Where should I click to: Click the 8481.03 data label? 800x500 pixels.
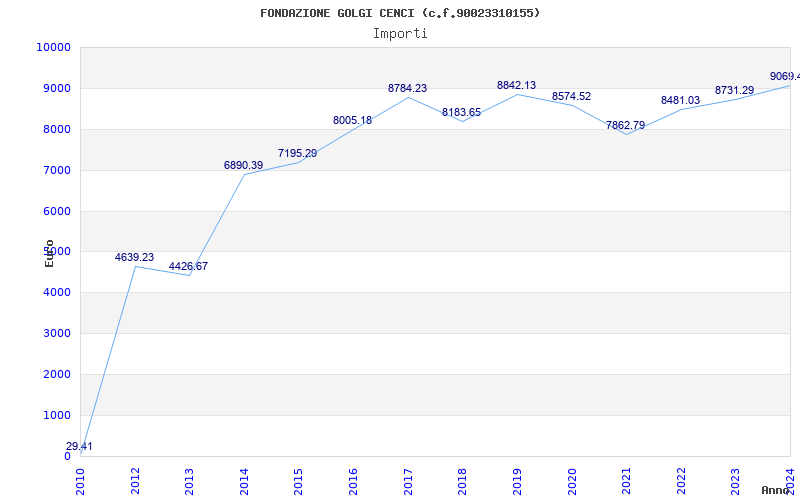click(681, 101)
